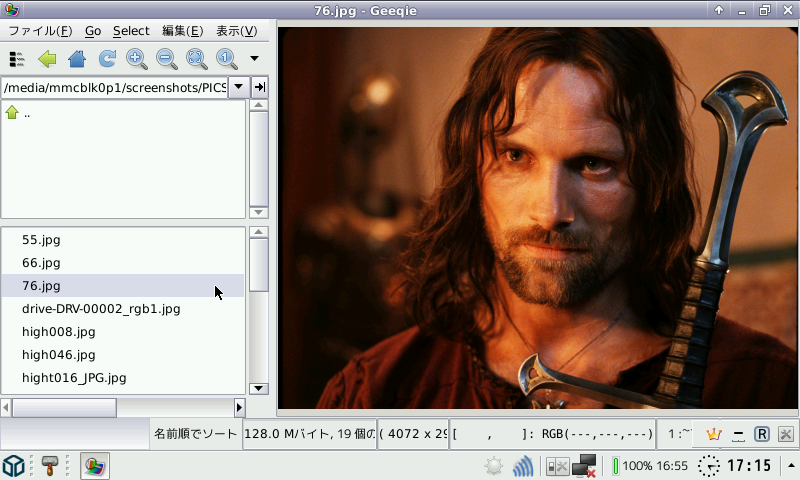The height and width of the screenshot is (480, 800).
Task: Click the blue refresh icon
Action: point(107,59)
